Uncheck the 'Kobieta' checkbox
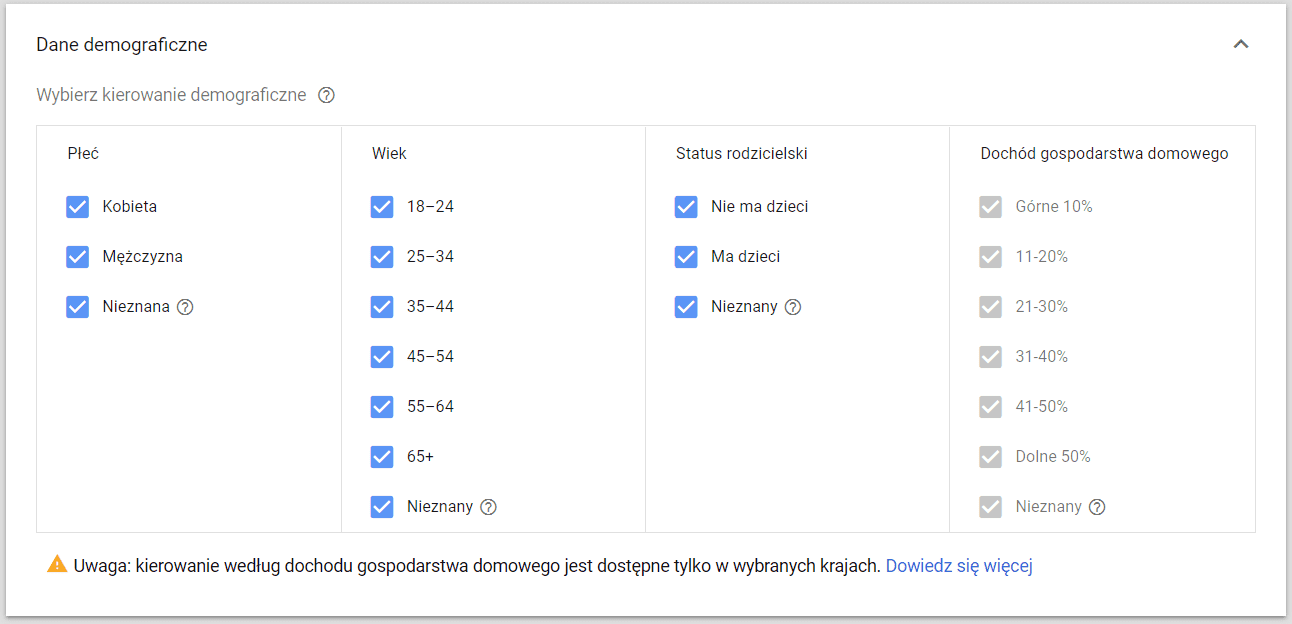Image resolution: width=1292 pixels, height=624 pixels. pyautogui.click(x=78, y=207)
